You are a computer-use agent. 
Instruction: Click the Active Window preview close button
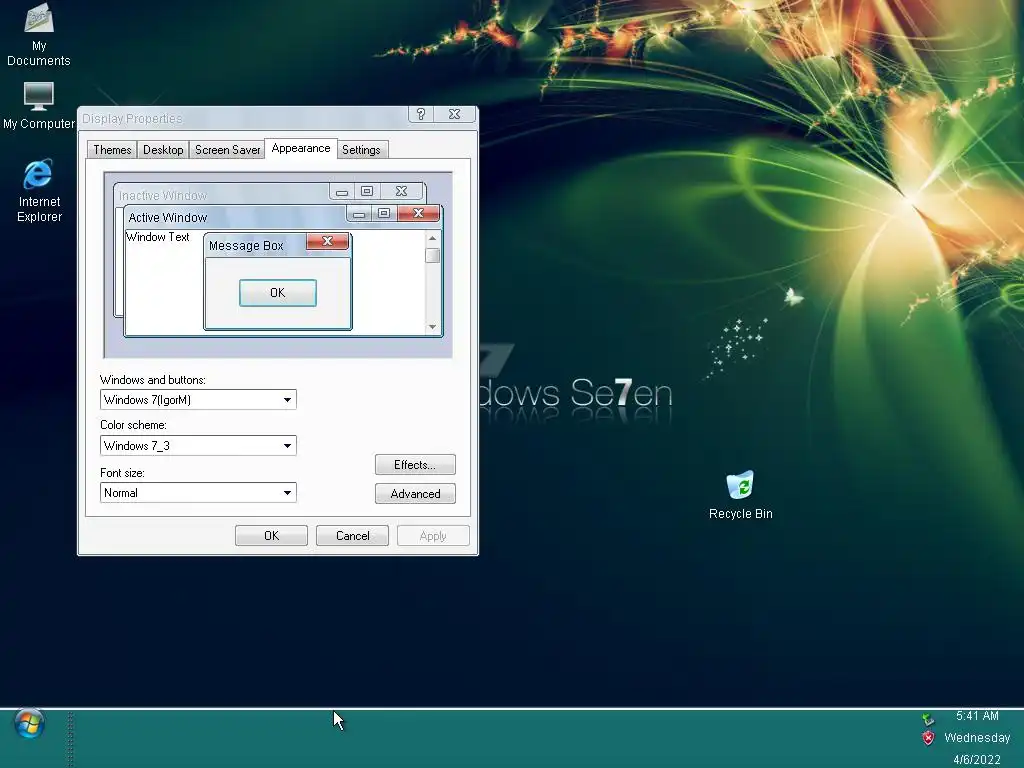click(x=419, y=214)
